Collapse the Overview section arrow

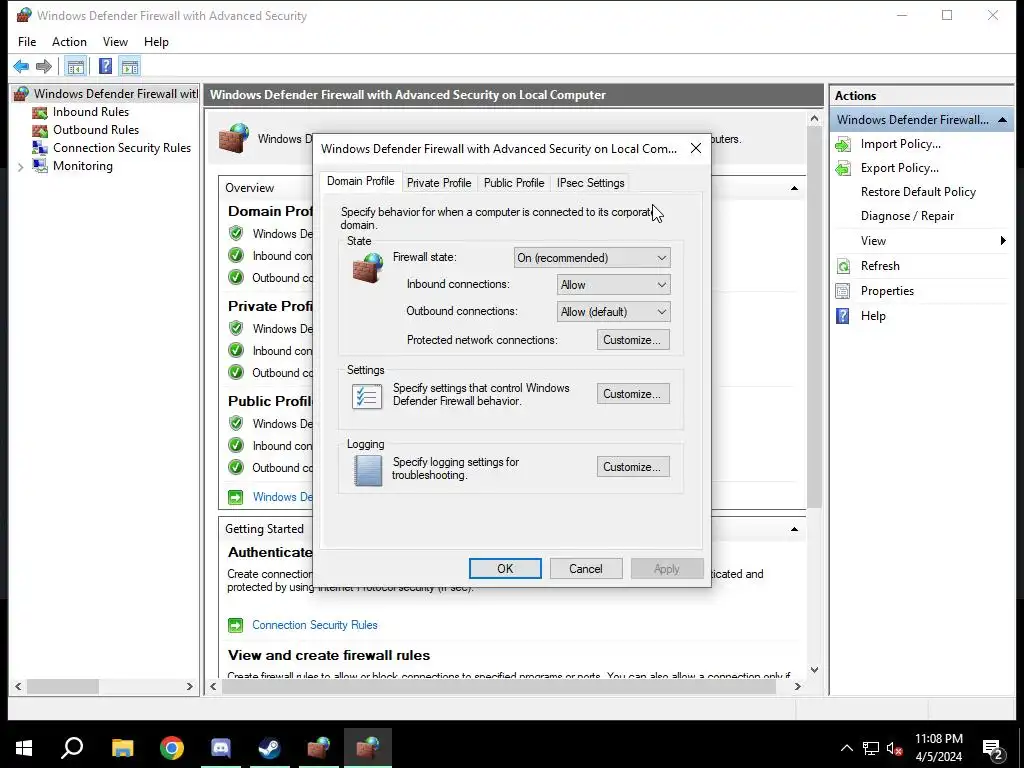tap(794, 189)
